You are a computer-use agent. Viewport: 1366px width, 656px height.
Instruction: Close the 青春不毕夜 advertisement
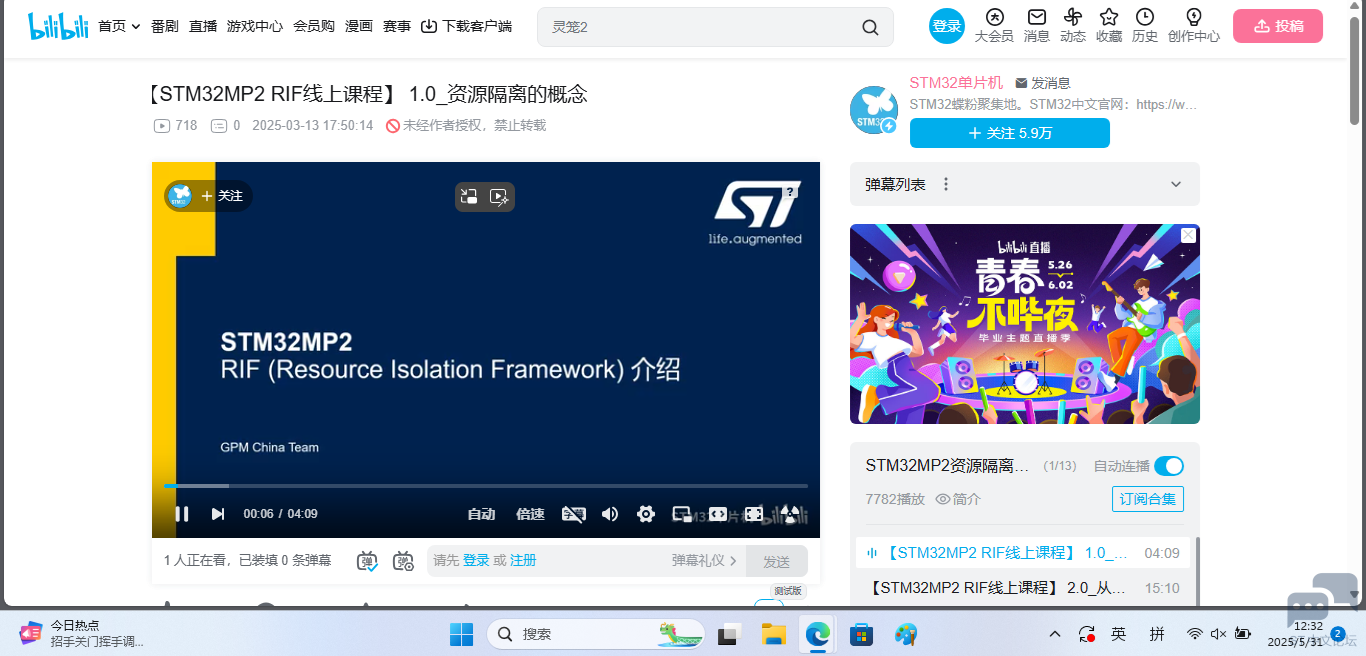(1188, 235)
